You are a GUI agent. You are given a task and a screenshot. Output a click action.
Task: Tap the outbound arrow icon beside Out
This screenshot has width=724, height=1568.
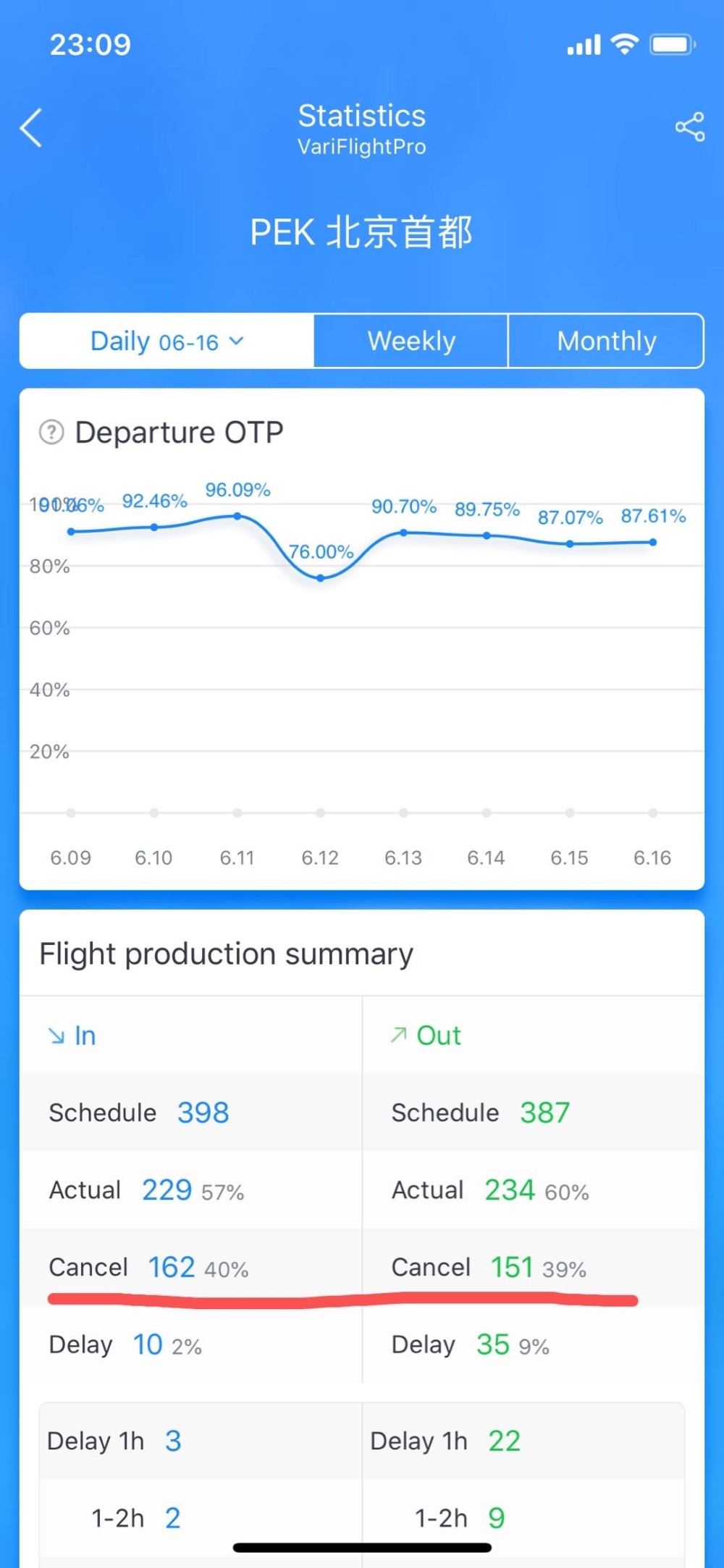[398, 1035]
